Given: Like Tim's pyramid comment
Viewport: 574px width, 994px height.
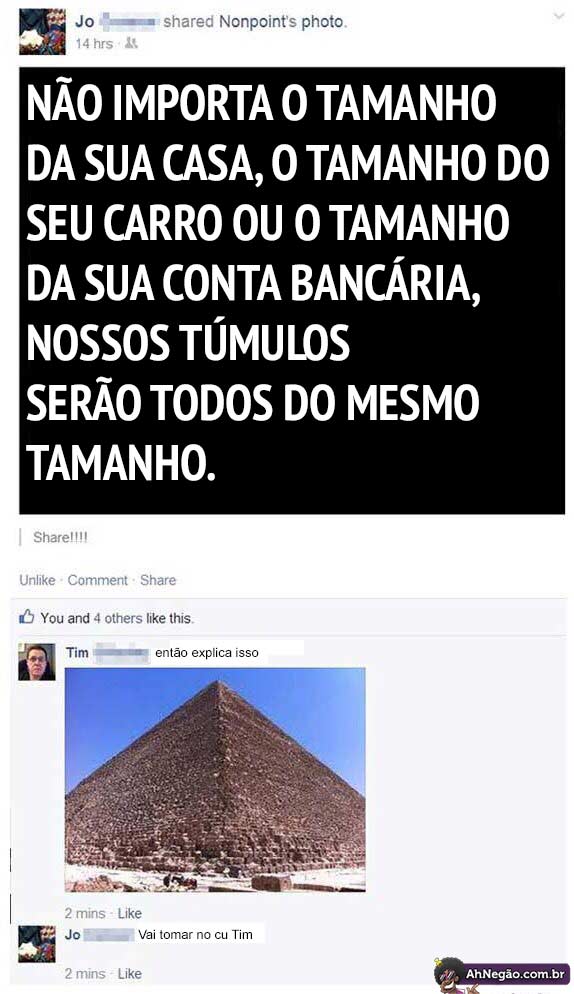Looking at the screenshot, I should coord(129,913).
